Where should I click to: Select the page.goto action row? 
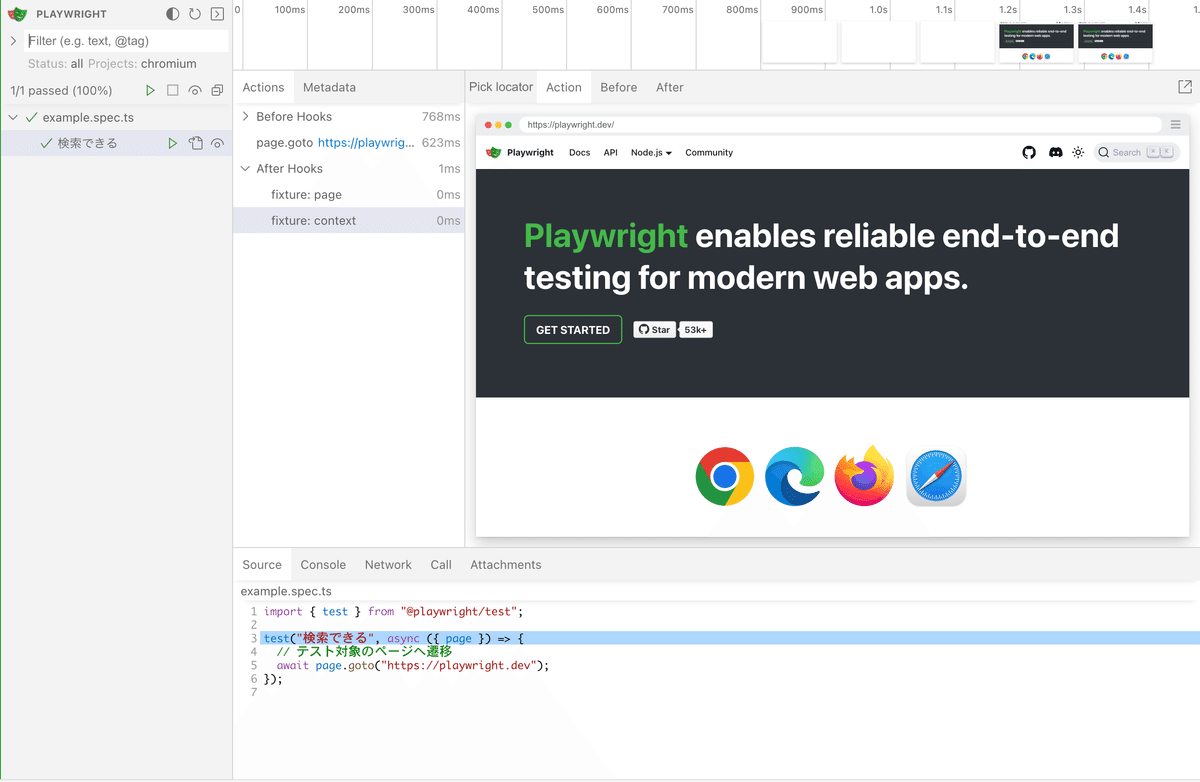tap(349, 143)
